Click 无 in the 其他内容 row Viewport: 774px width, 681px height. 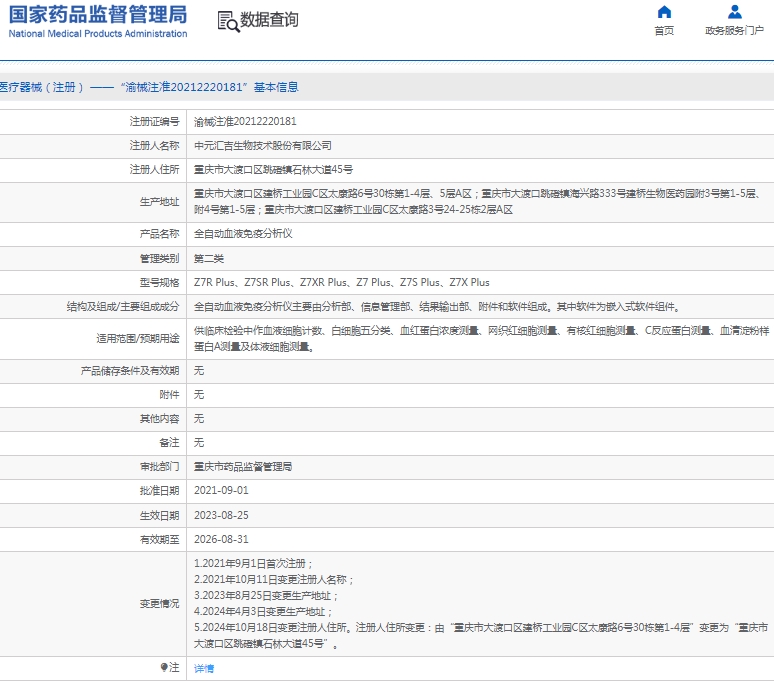[199, 419]
